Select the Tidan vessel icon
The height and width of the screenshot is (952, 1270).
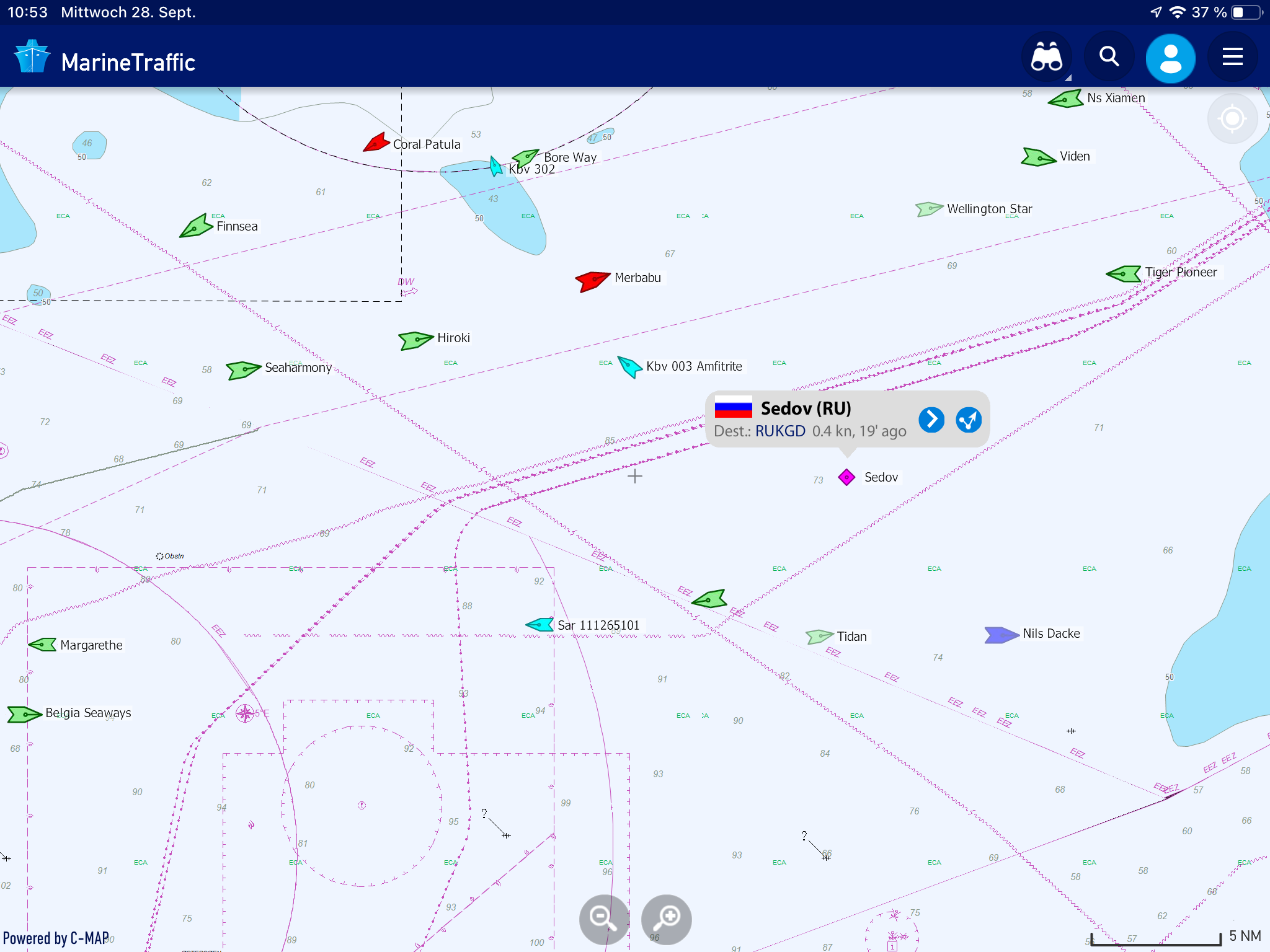pos(819,637)
